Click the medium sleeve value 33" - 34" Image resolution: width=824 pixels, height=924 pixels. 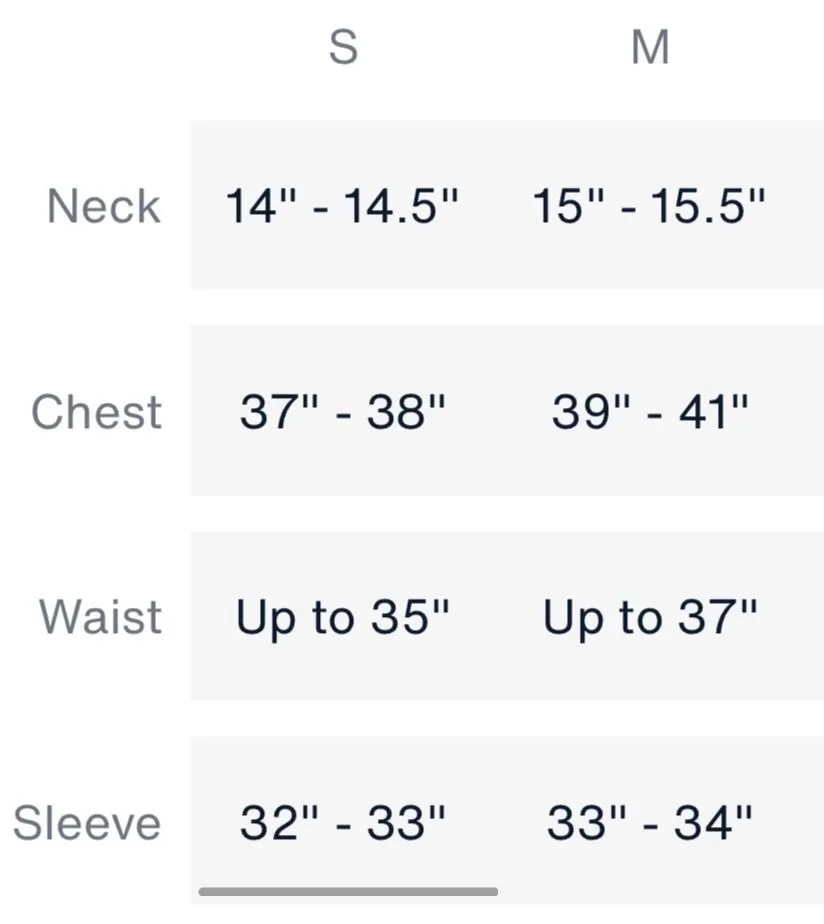click(x=650, y=822)
